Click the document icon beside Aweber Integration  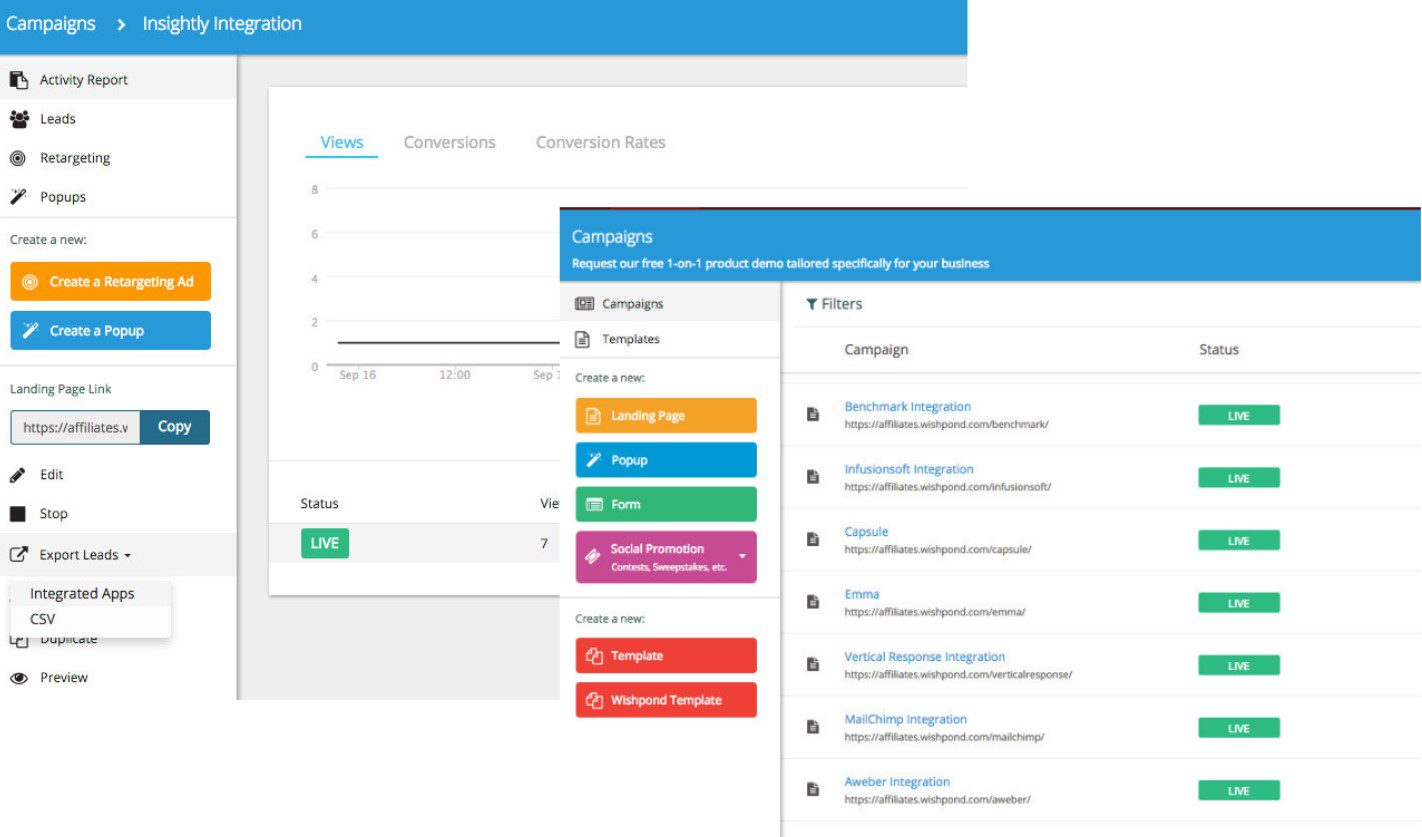coord(814,789)
